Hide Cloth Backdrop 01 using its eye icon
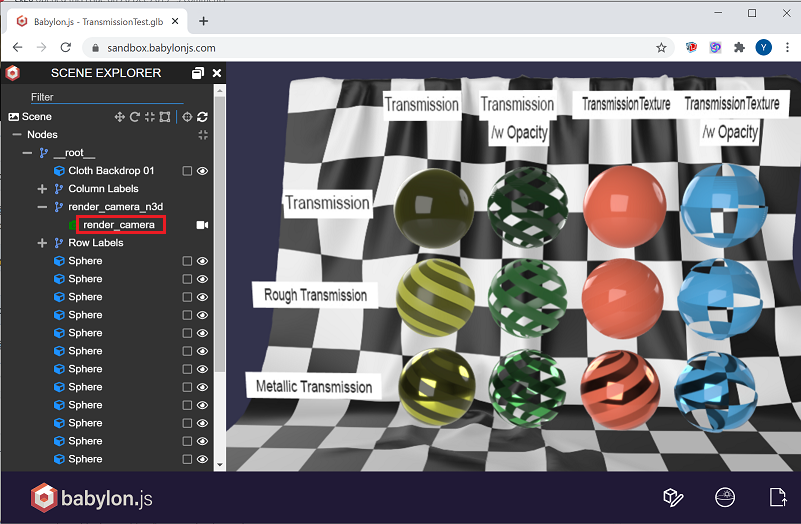Screen dimensions: 801x524 pyautogui.click(x=202, y=171)
